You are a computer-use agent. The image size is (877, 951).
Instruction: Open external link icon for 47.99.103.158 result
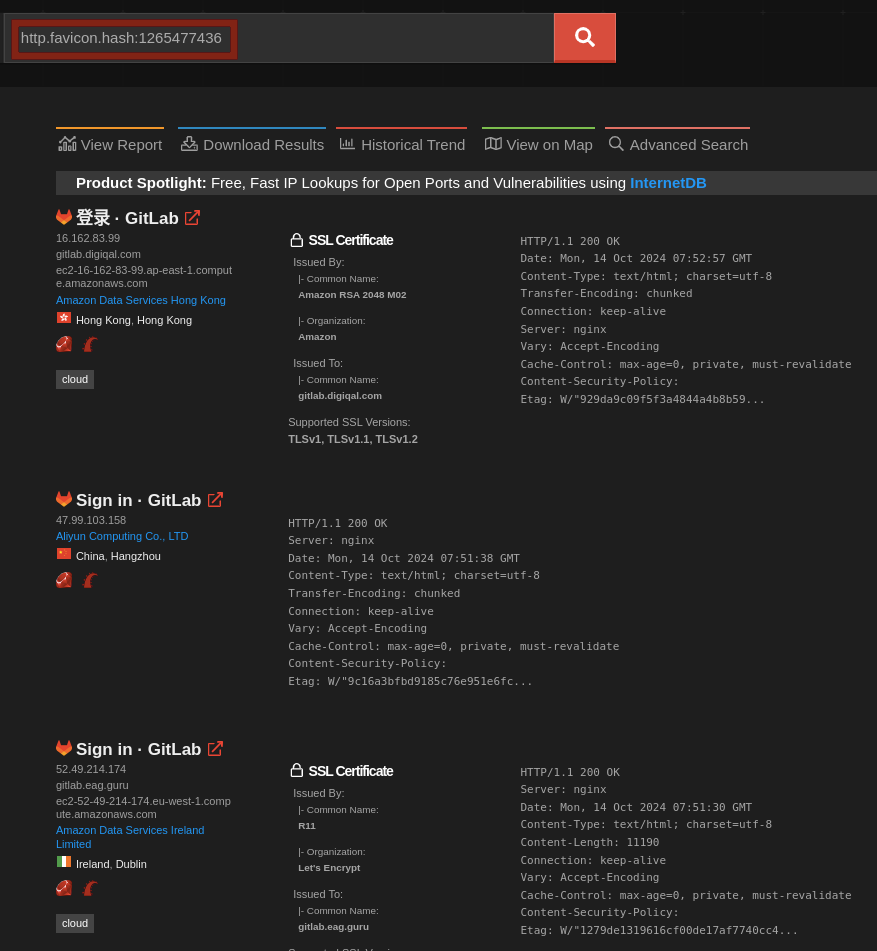click(x=215, y=500)
